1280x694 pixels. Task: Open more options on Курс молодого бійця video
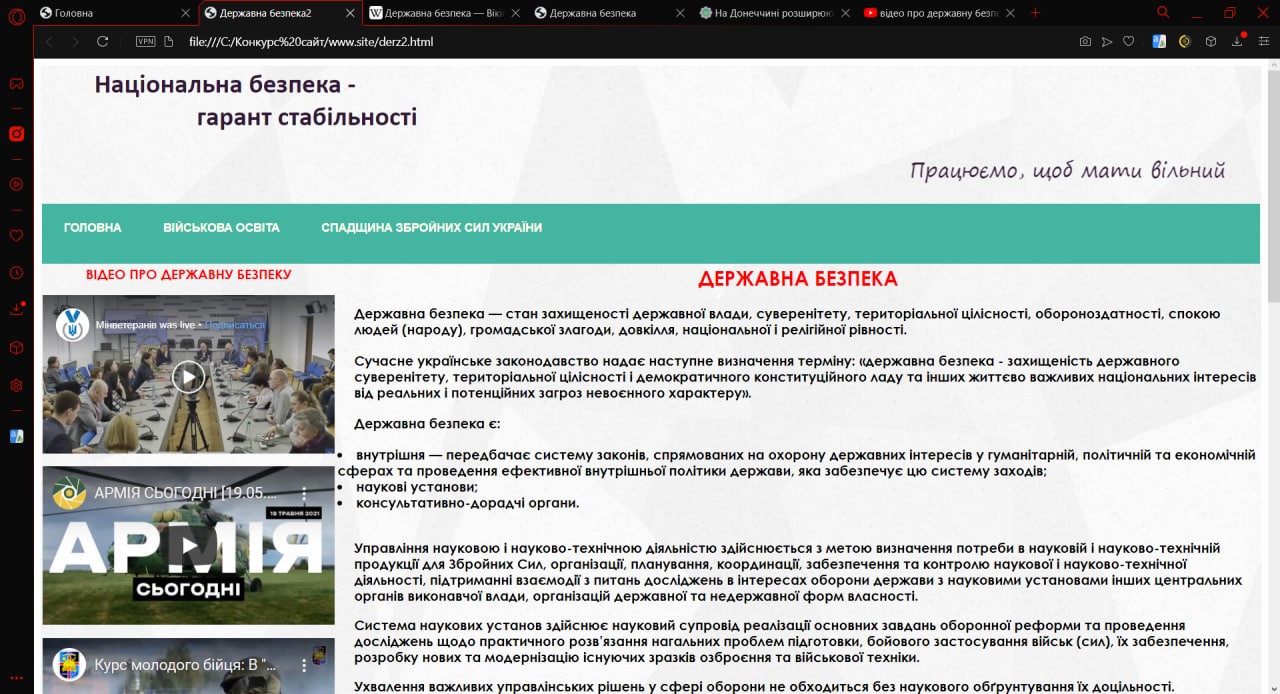(306, 664)
